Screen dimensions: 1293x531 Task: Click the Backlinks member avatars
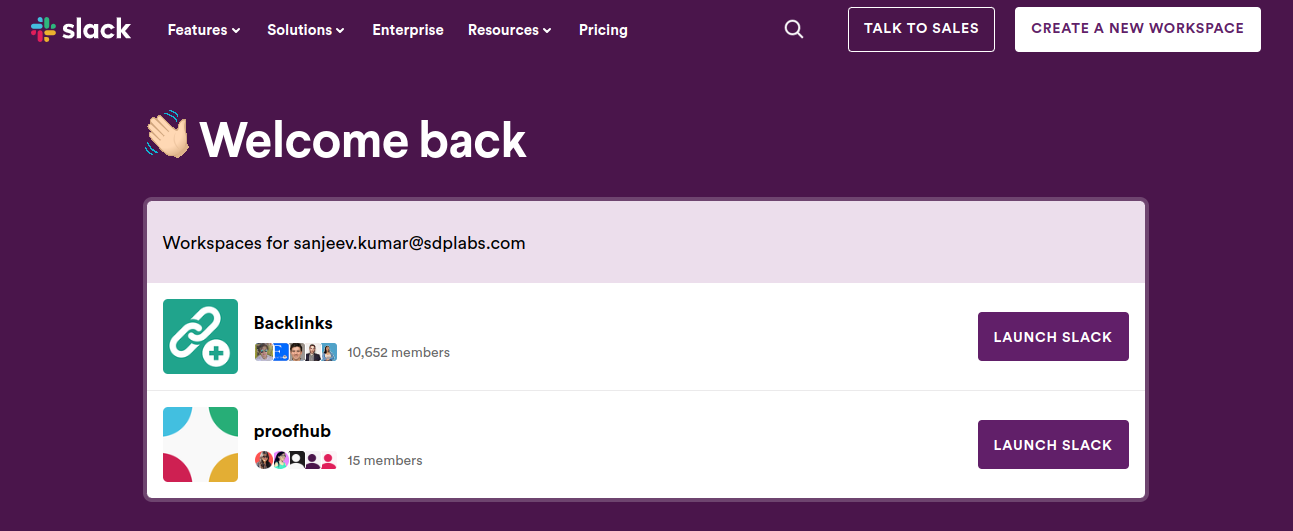296,352
